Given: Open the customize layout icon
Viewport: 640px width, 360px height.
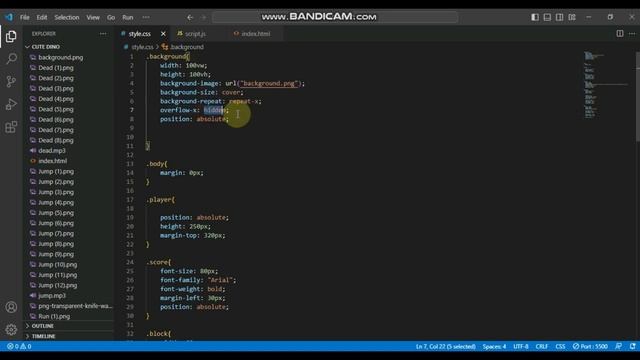Looking at the screenshot, I should [572, 17].
